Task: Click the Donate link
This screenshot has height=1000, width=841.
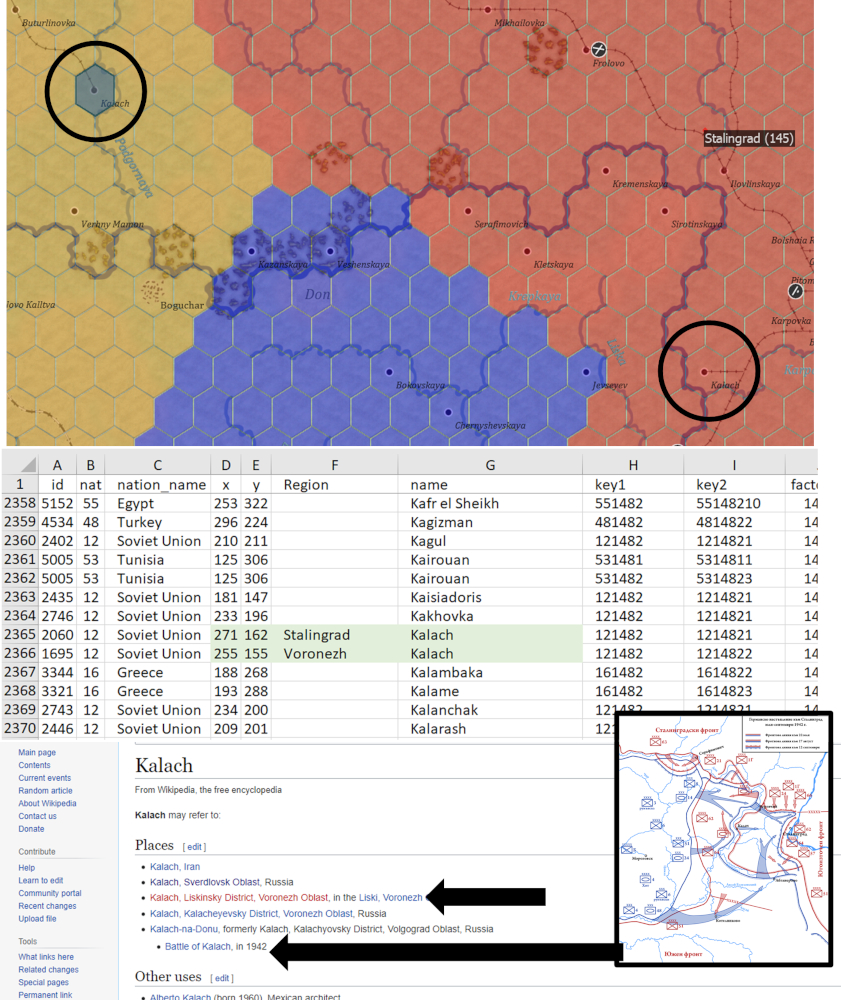Action: (x=31, y=829)
